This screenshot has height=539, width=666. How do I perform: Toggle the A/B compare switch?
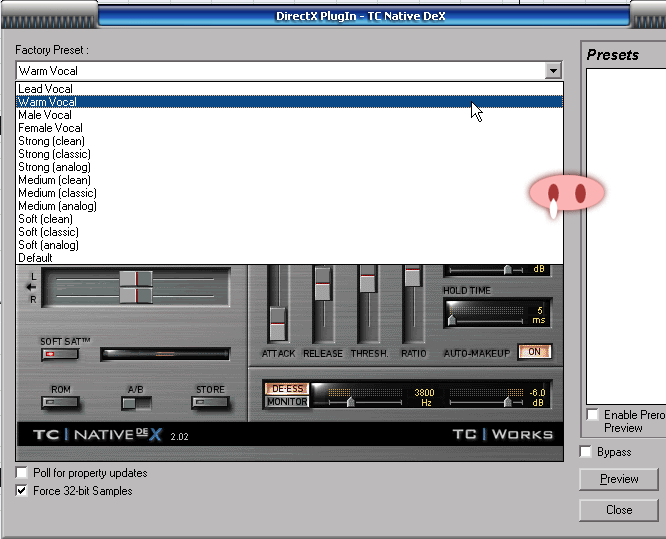point(136,403)
